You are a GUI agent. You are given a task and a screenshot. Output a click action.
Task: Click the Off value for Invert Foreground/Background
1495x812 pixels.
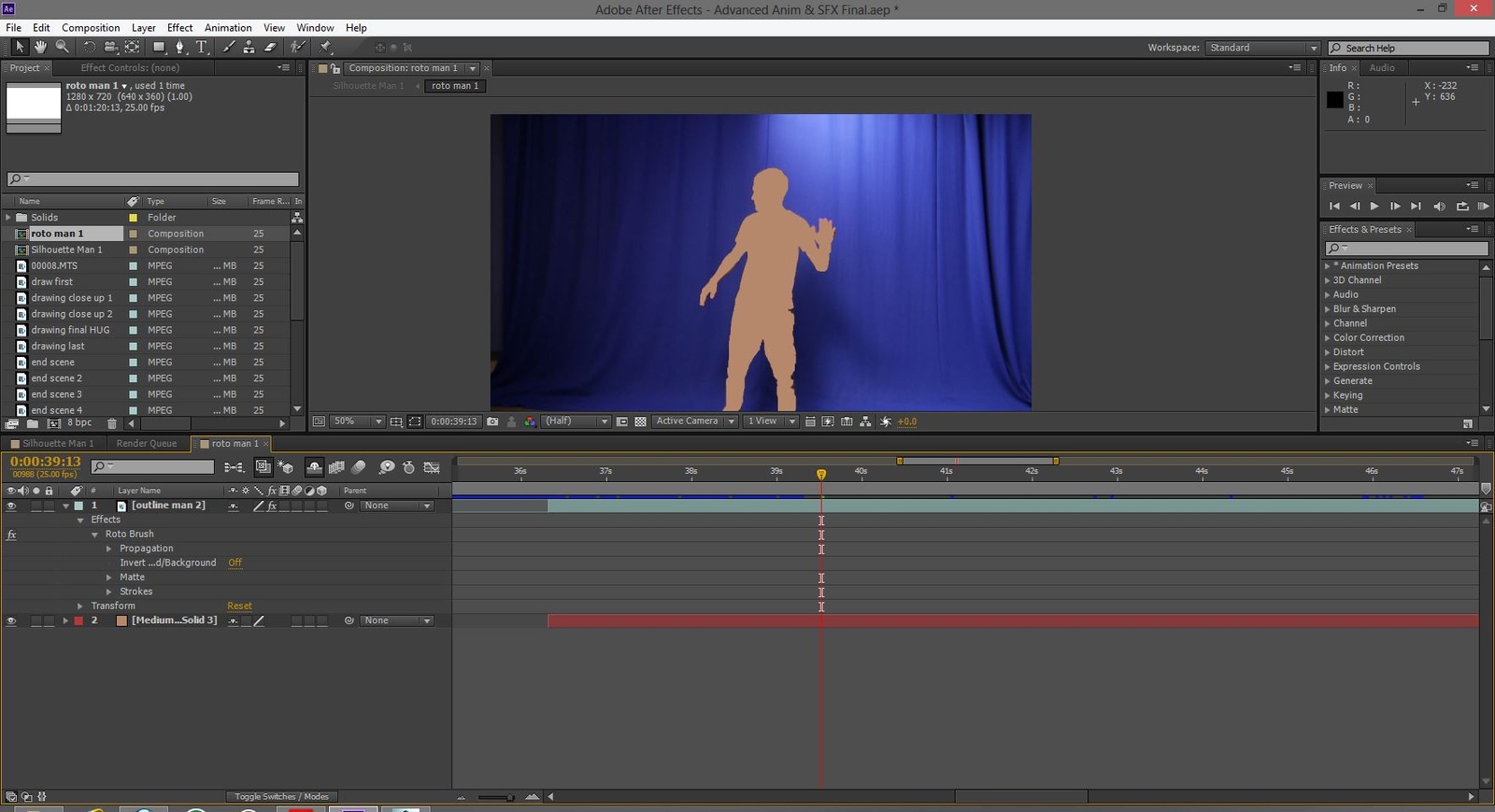pos(235,563)
